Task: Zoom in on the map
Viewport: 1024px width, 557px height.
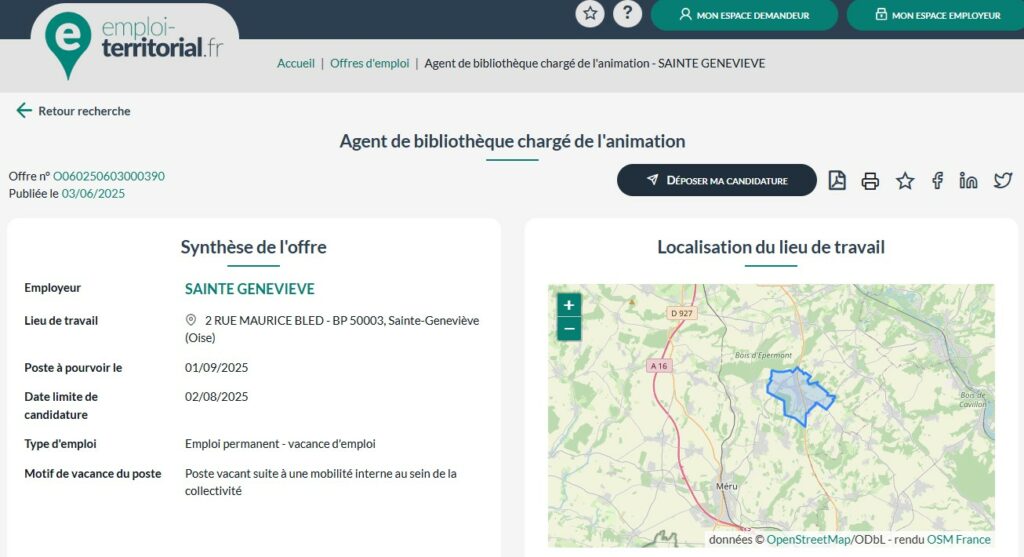Action: tap(569, 305)
